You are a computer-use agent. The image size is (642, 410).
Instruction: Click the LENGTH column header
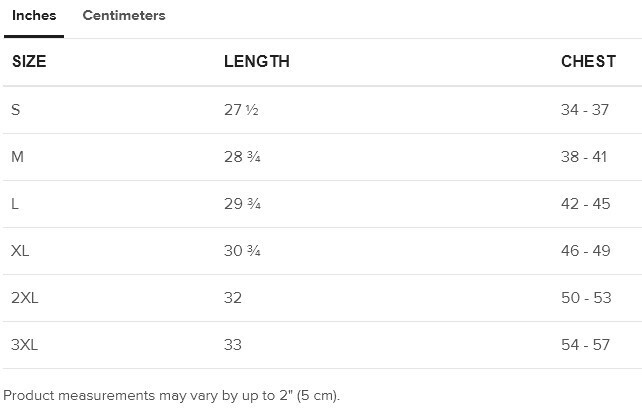[x=257, y=62]
